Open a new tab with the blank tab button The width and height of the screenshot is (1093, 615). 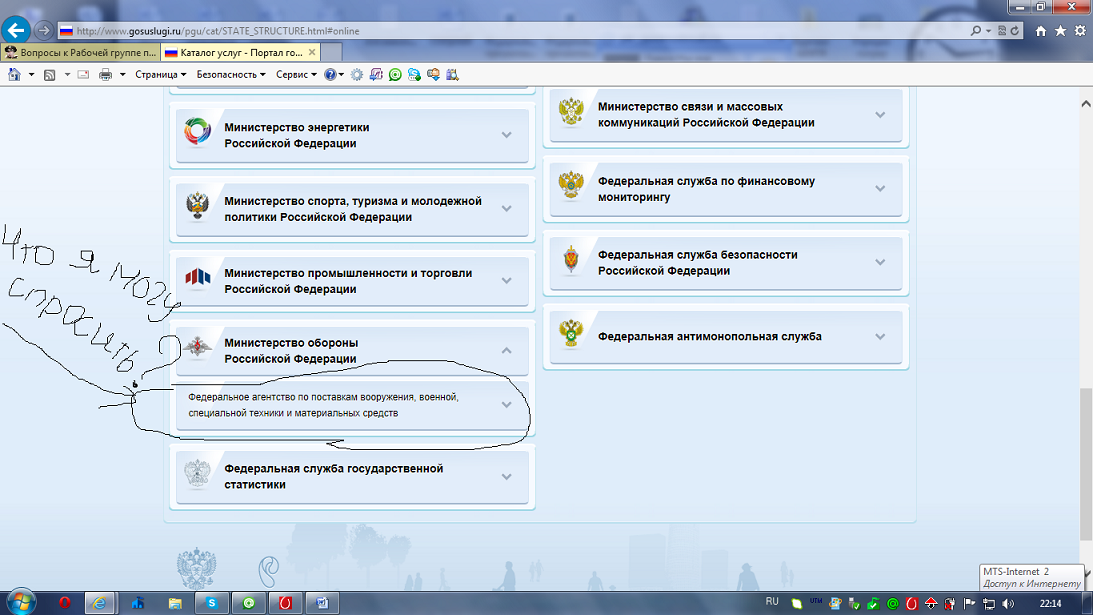[331, 52]
